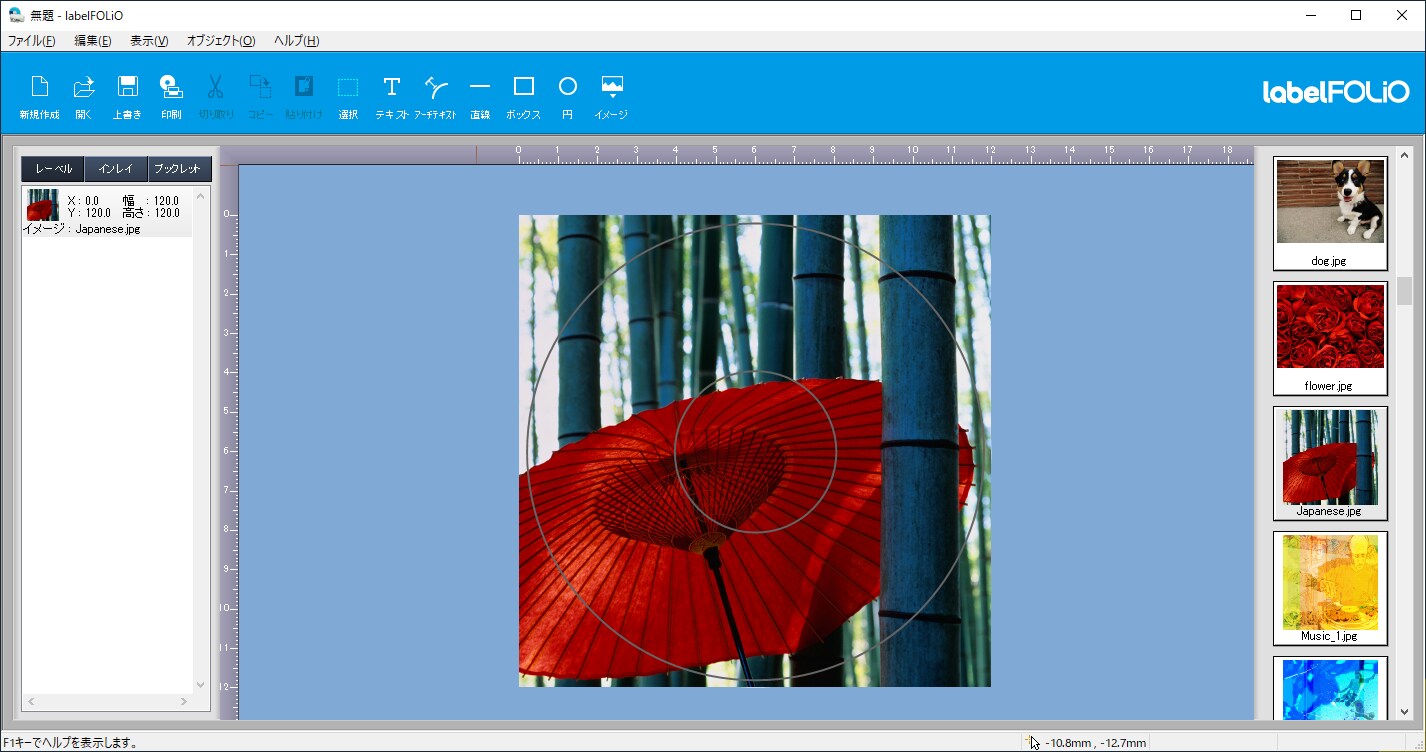Click the object list scroll up arrow
The image size is (1426, 752).
[200, 196]
